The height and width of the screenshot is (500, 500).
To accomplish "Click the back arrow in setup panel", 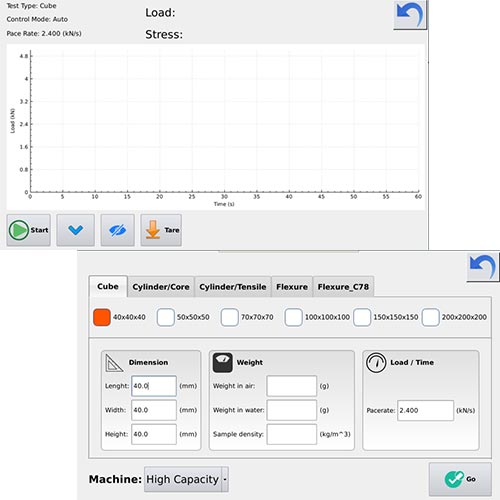I will tap(483, 267).
